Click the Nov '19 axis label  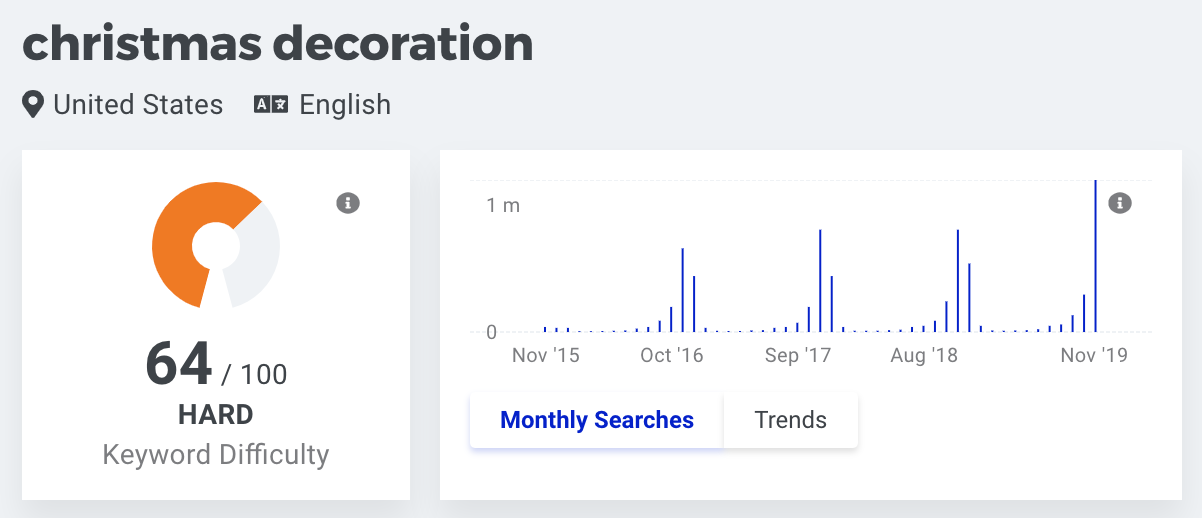tap(1094, 355)
